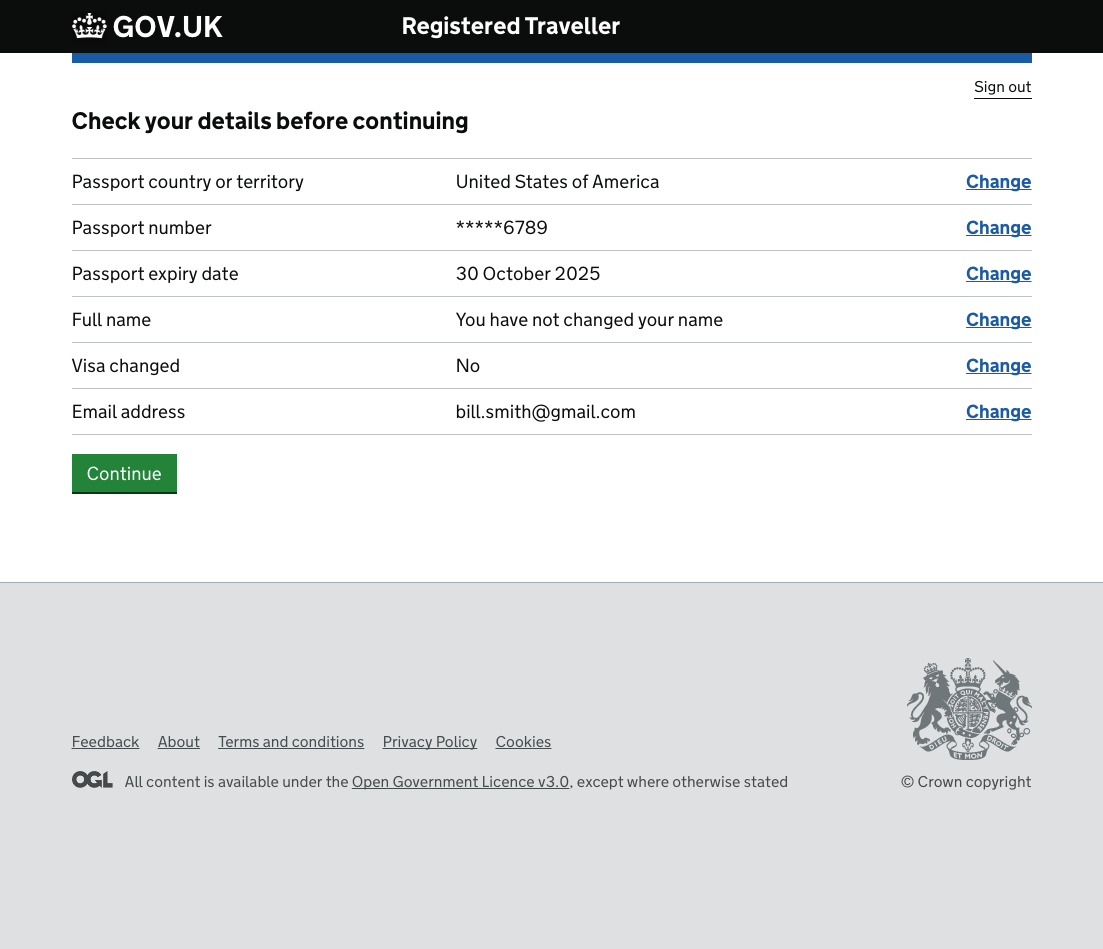
Task: Go to the Cookies page
Action: (x=523, y=742)
